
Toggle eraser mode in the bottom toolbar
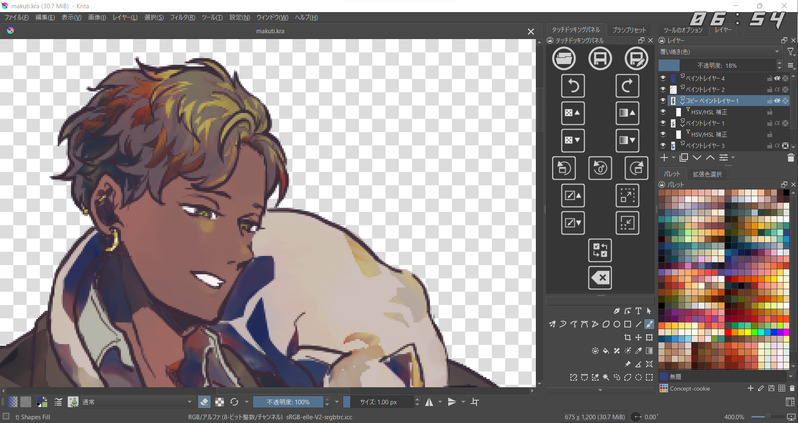coord(204,402)
